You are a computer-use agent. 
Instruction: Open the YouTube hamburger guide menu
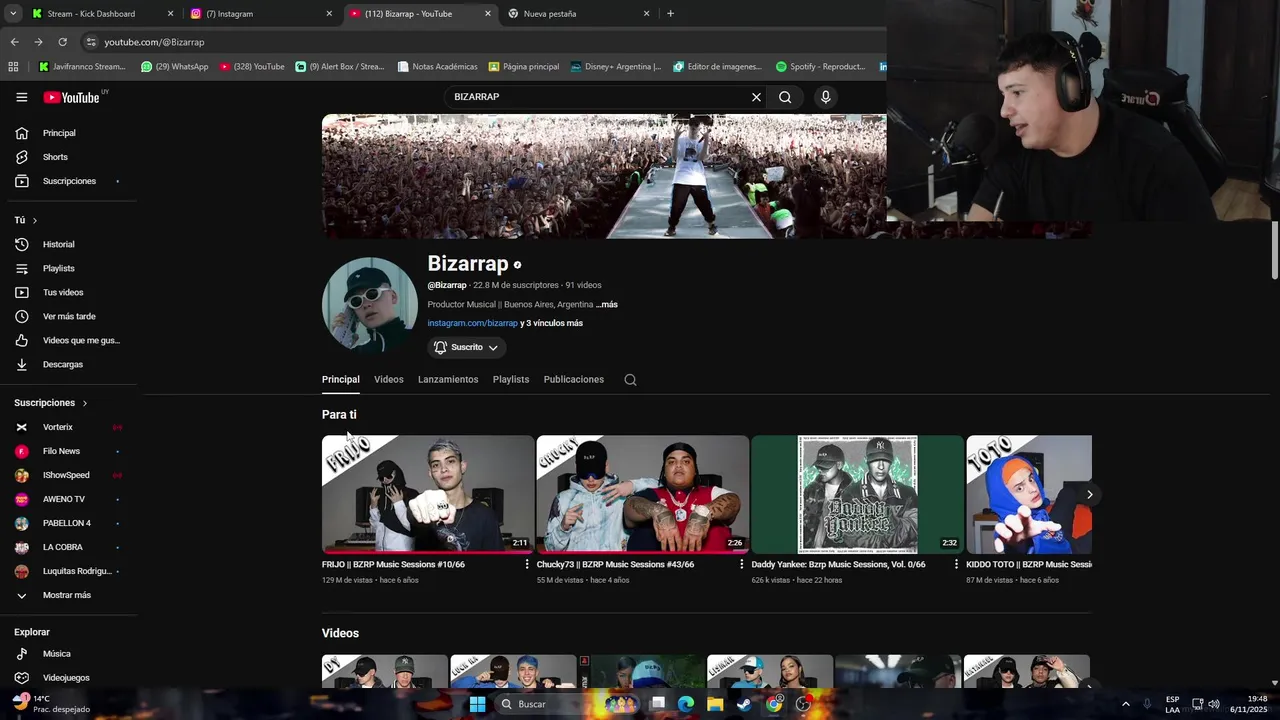coord(21,97)
